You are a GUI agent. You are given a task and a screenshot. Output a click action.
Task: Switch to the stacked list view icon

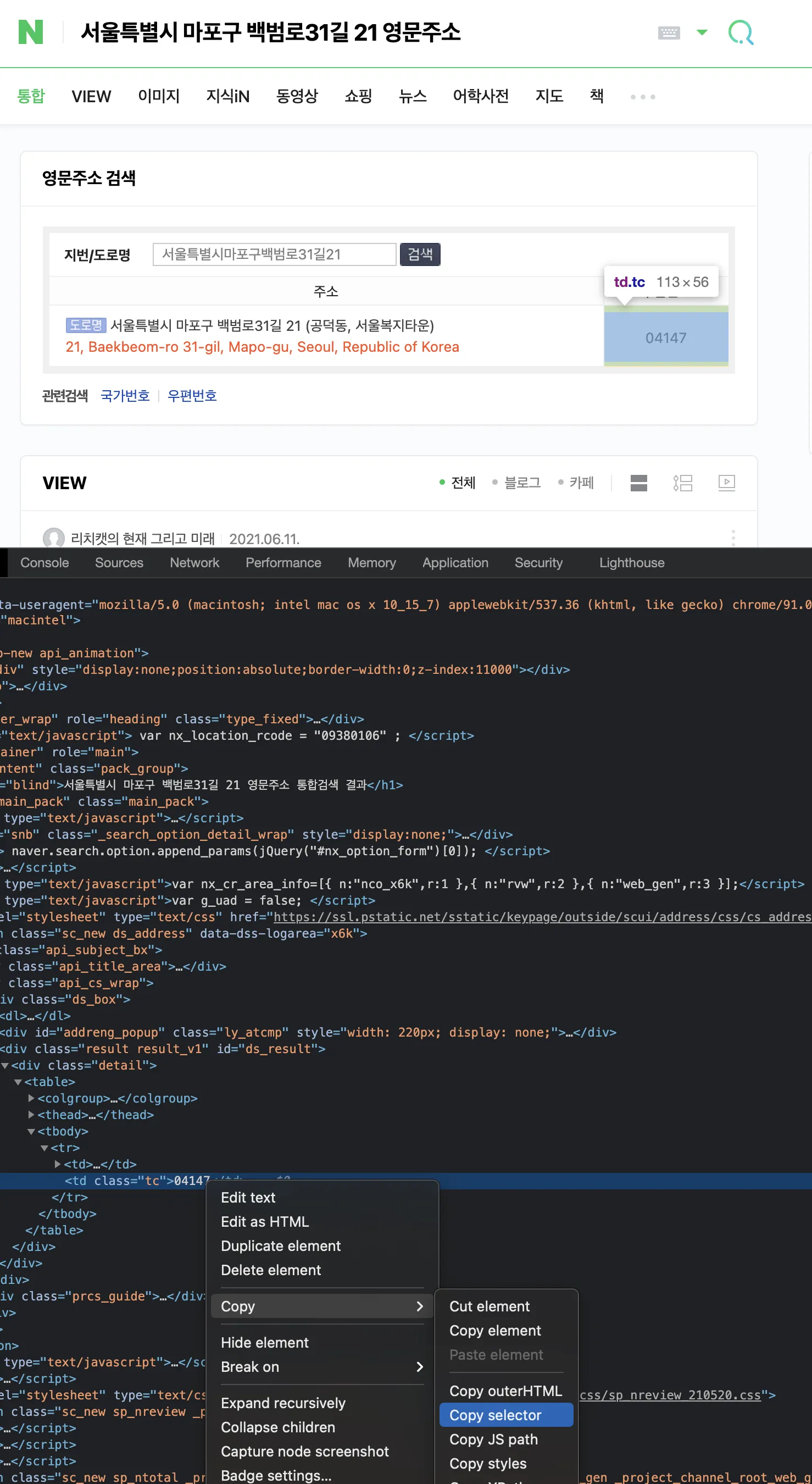(638, 483)
